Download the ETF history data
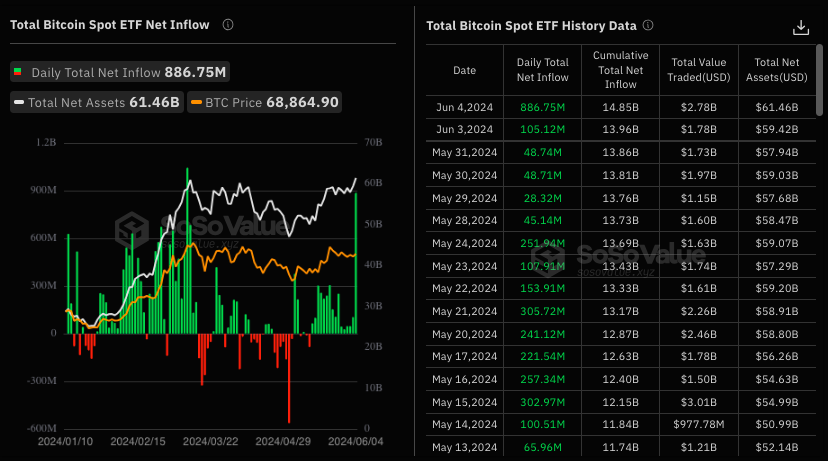 coord(800,27)
